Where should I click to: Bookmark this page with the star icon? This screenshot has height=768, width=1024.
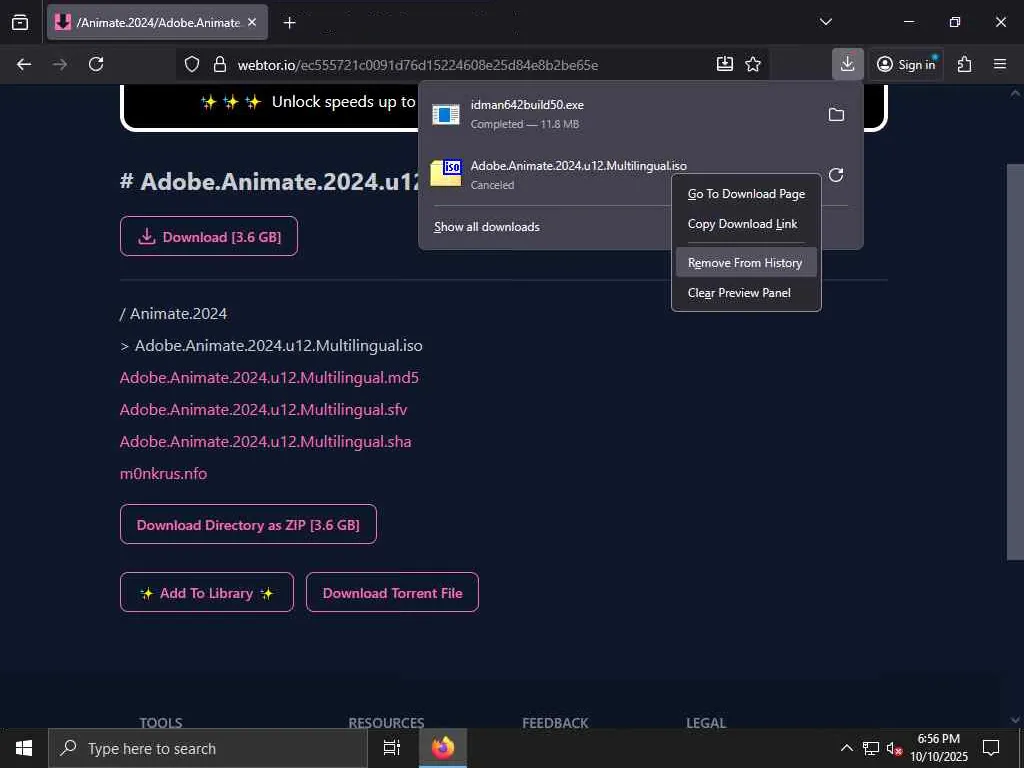tap(753, 64)
